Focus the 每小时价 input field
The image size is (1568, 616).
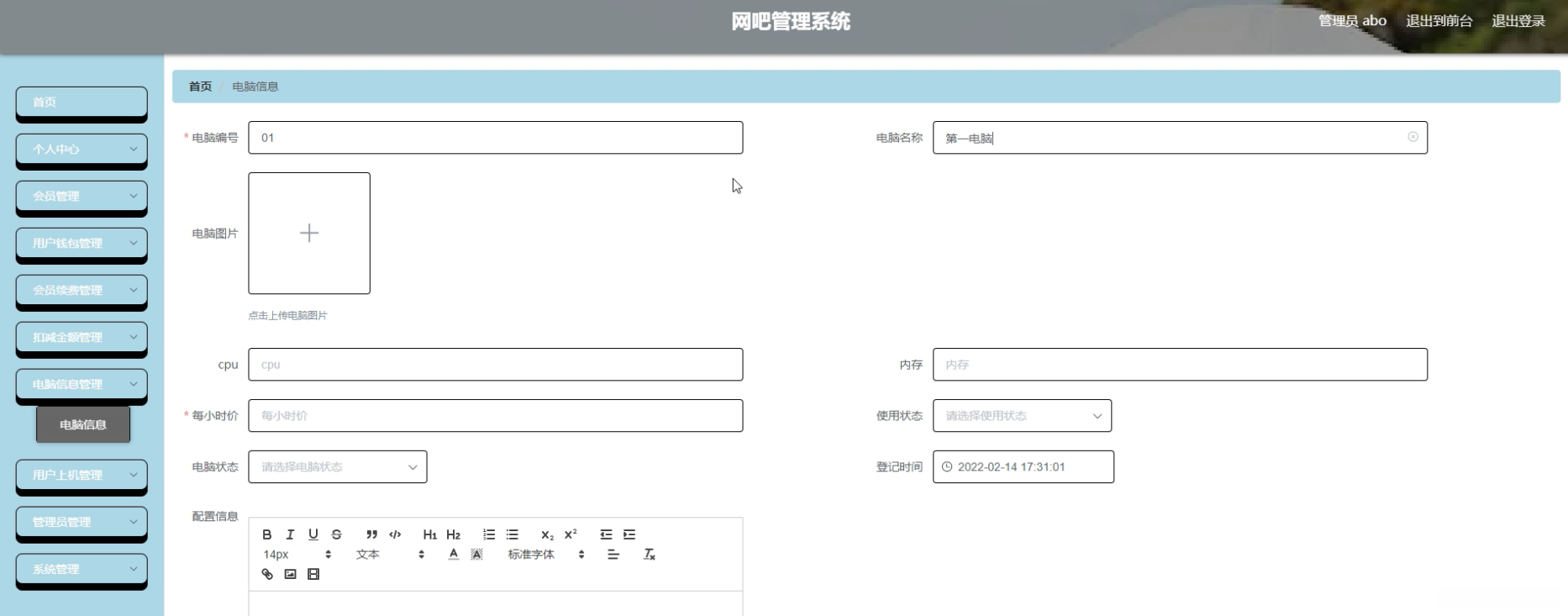pyautogui.click(x=496, y=416)
